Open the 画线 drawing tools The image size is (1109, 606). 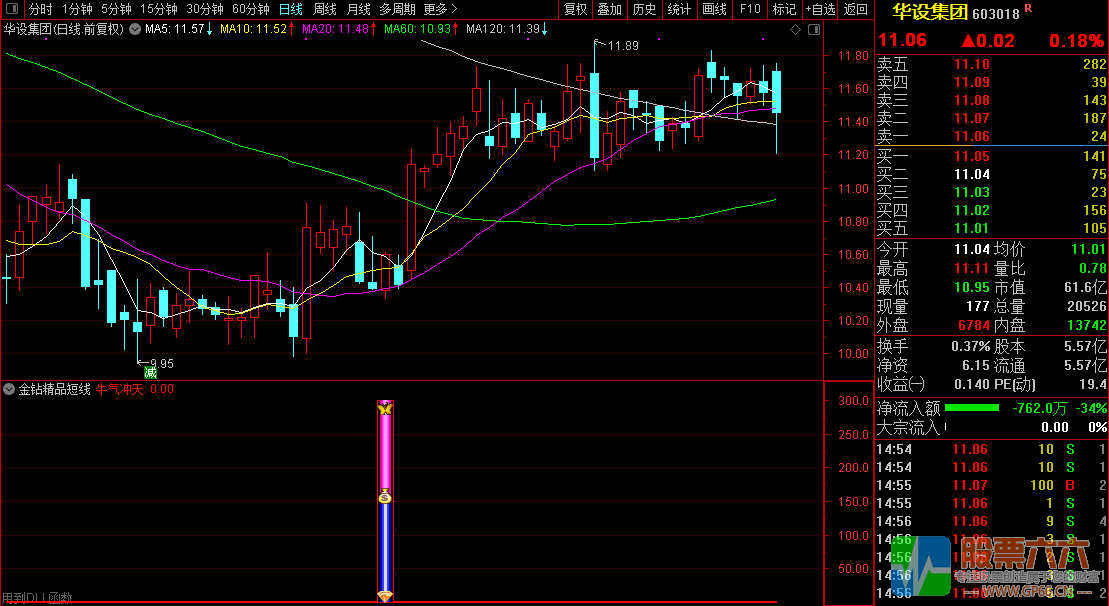click(714, 9)
